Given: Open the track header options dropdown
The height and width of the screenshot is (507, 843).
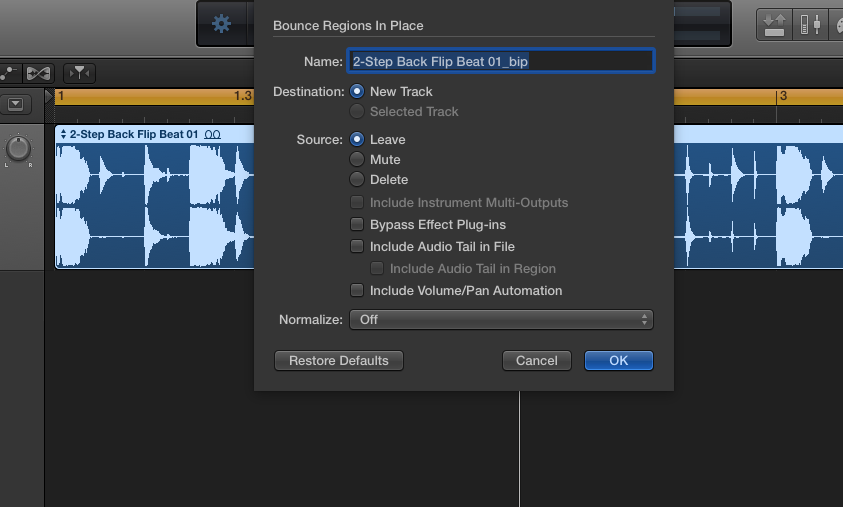Looking at the screenshot, I should point(16,103).
